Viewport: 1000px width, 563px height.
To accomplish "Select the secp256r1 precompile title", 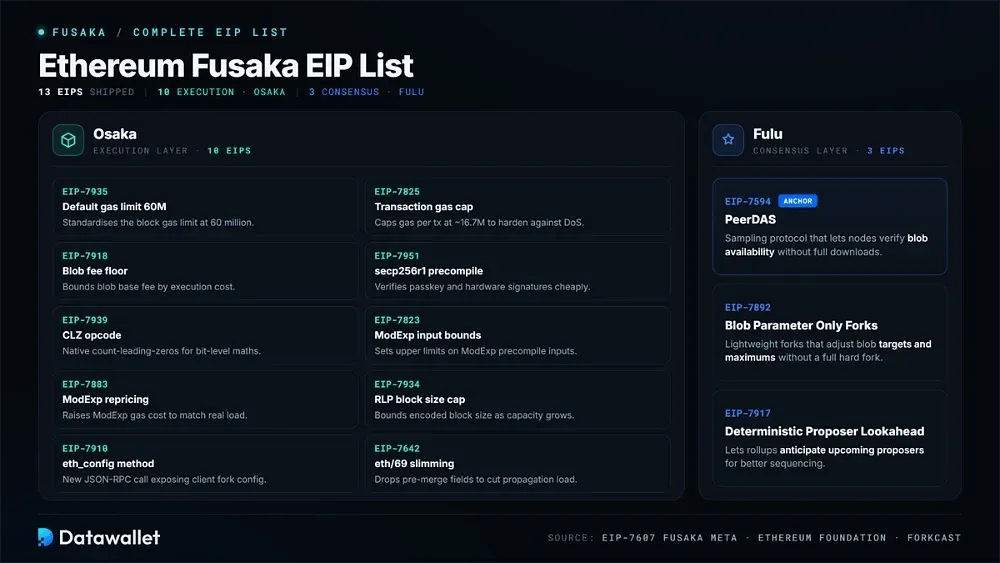I will (x=429, y=271).
